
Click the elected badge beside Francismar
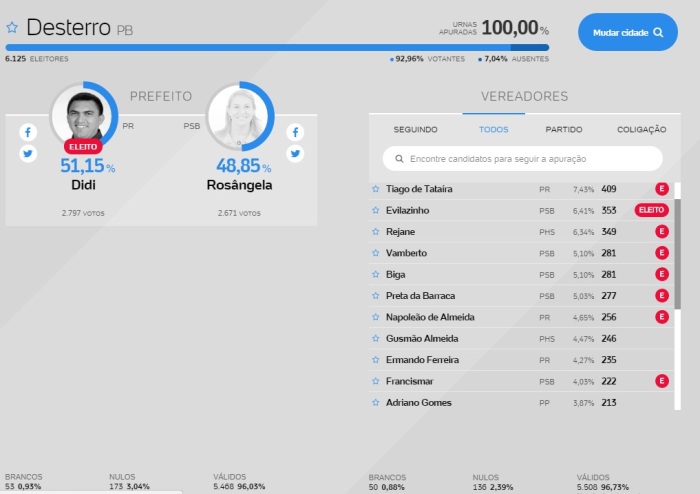(661, 381)
